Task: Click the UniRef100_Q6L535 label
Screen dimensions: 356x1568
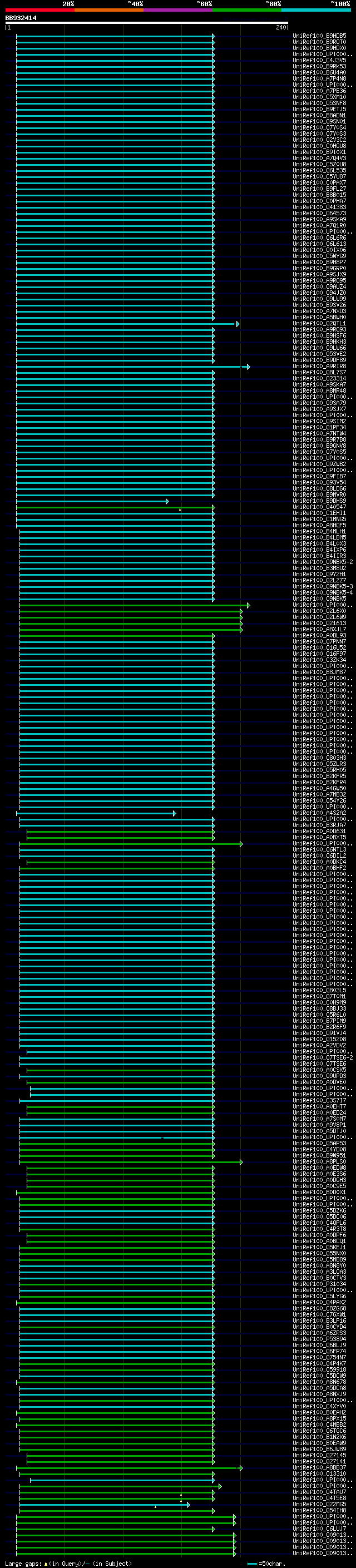Action: coord(319,170)
